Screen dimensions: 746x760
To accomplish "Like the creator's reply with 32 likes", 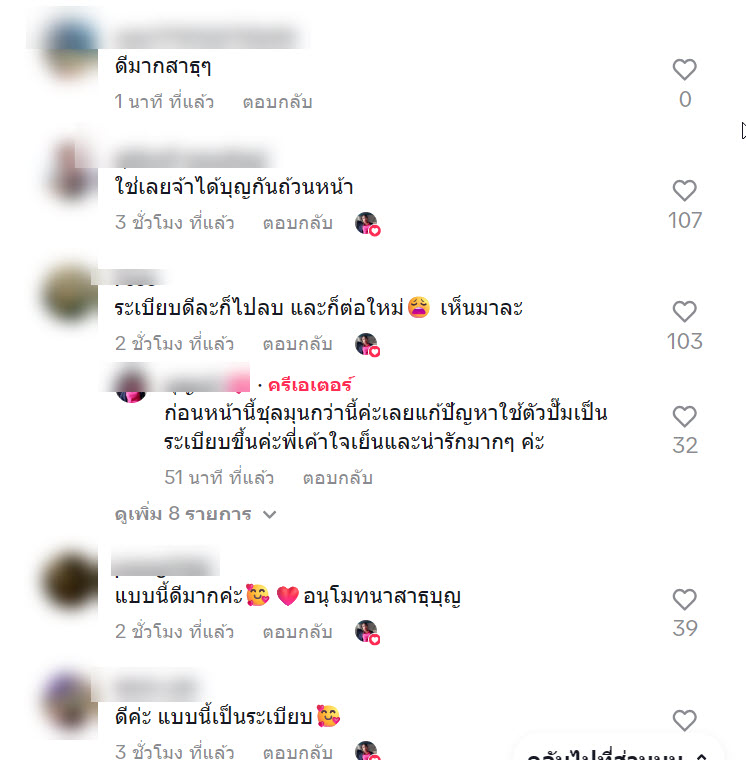I will click(684, 416).
